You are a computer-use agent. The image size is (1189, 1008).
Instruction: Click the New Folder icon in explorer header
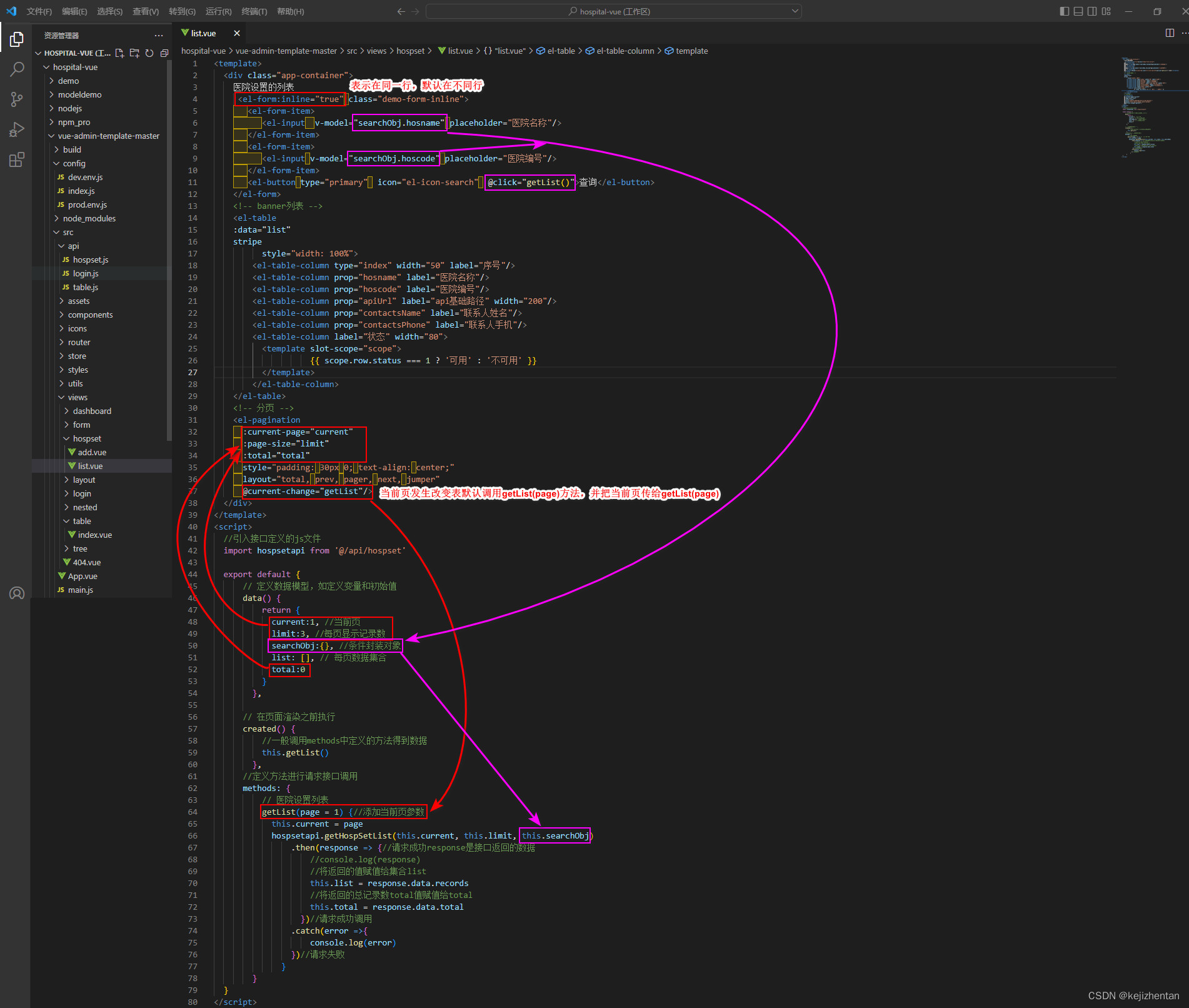pos(134,53)
